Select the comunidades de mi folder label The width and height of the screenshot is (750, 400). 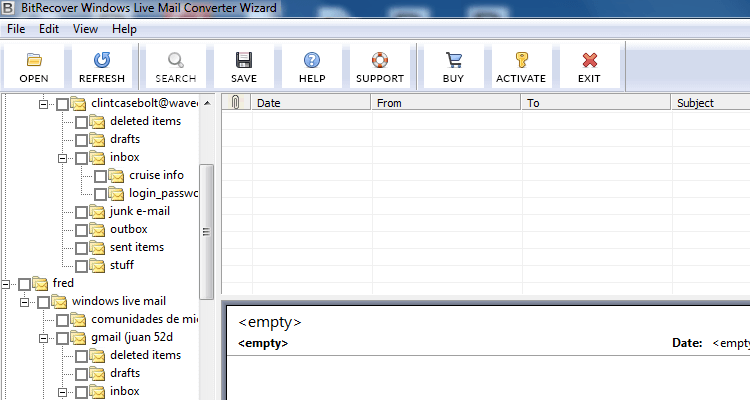tap(144, 319)
